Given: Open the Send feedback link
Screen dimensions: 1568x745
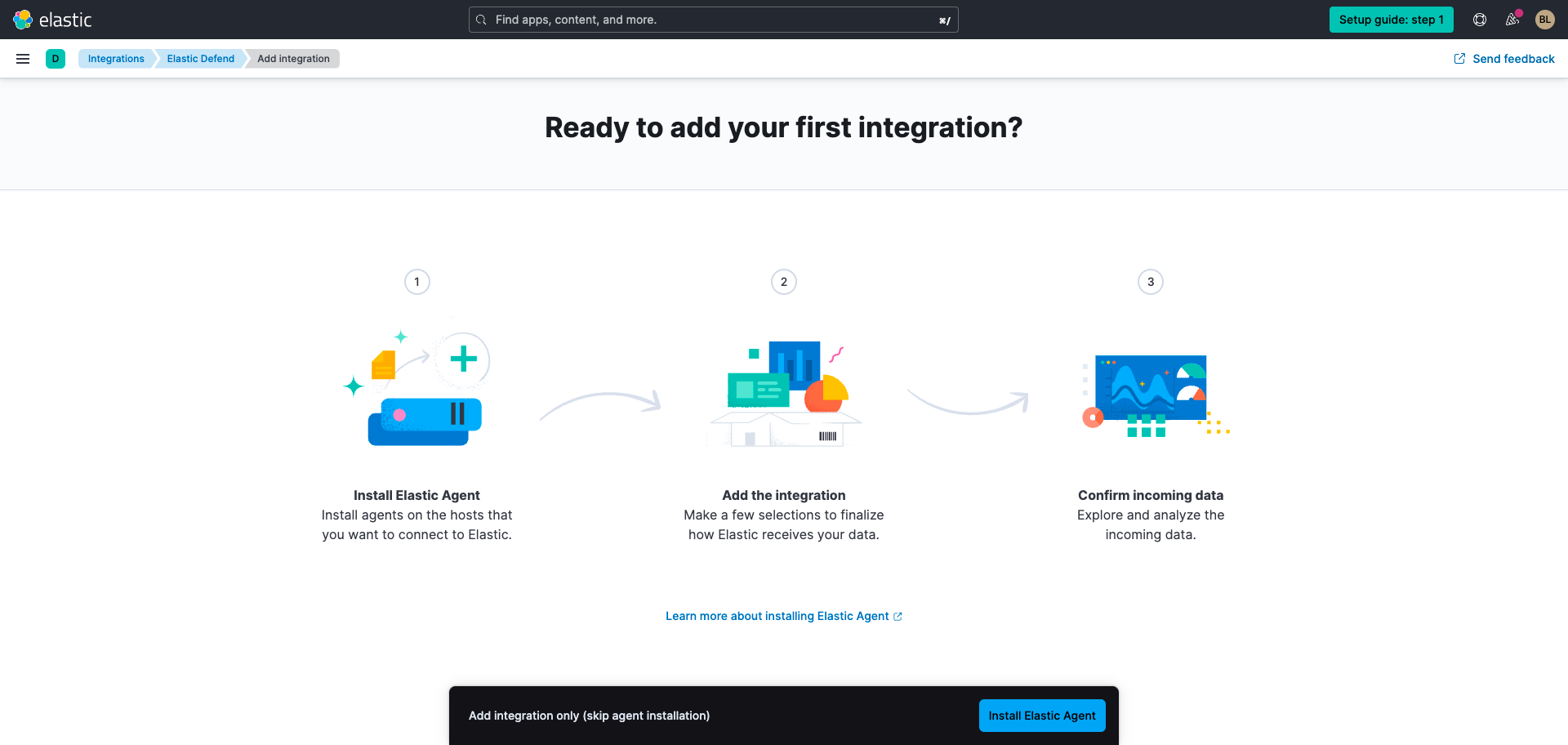Looking at the screenshot, I should 1504,59.
